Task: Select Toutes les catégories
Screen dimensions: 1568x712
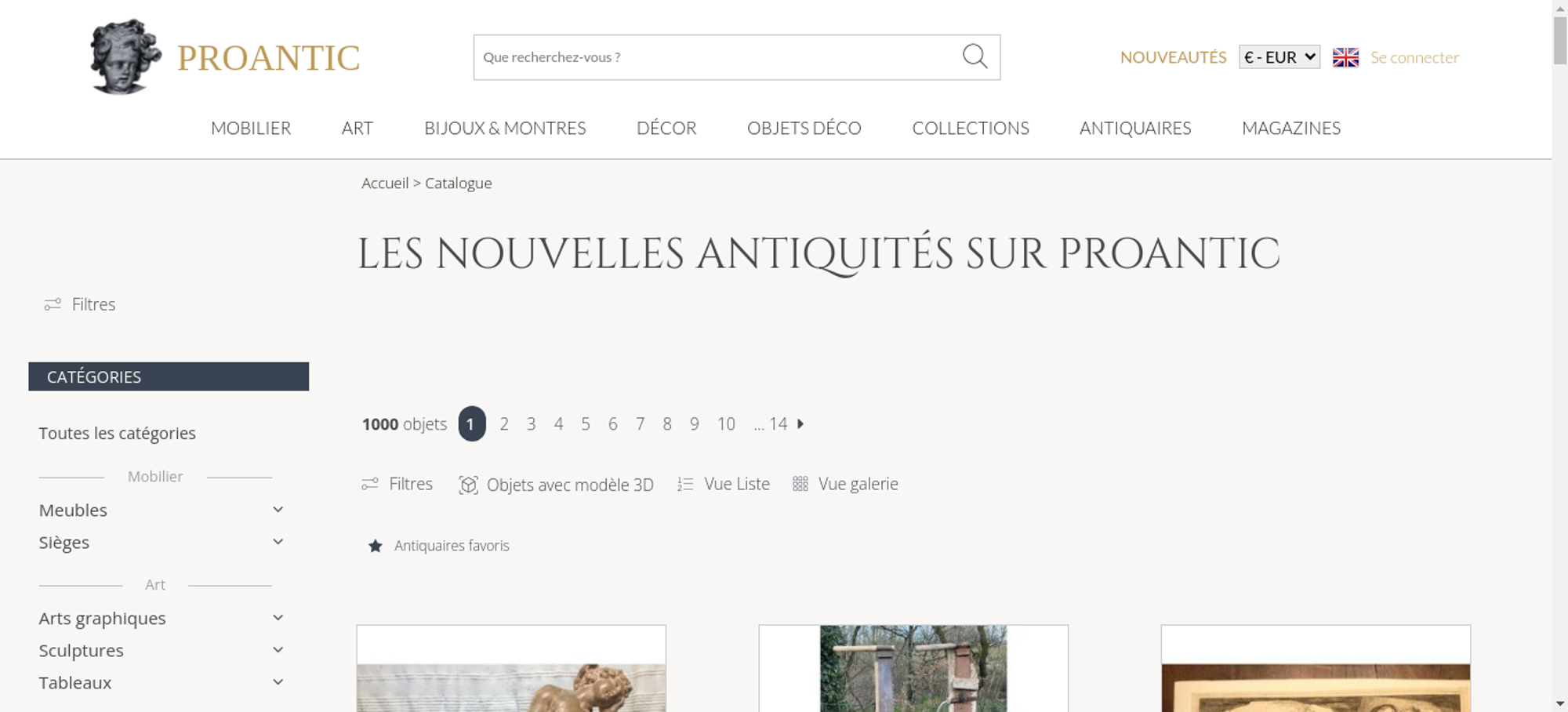Action: pos(118,433)
